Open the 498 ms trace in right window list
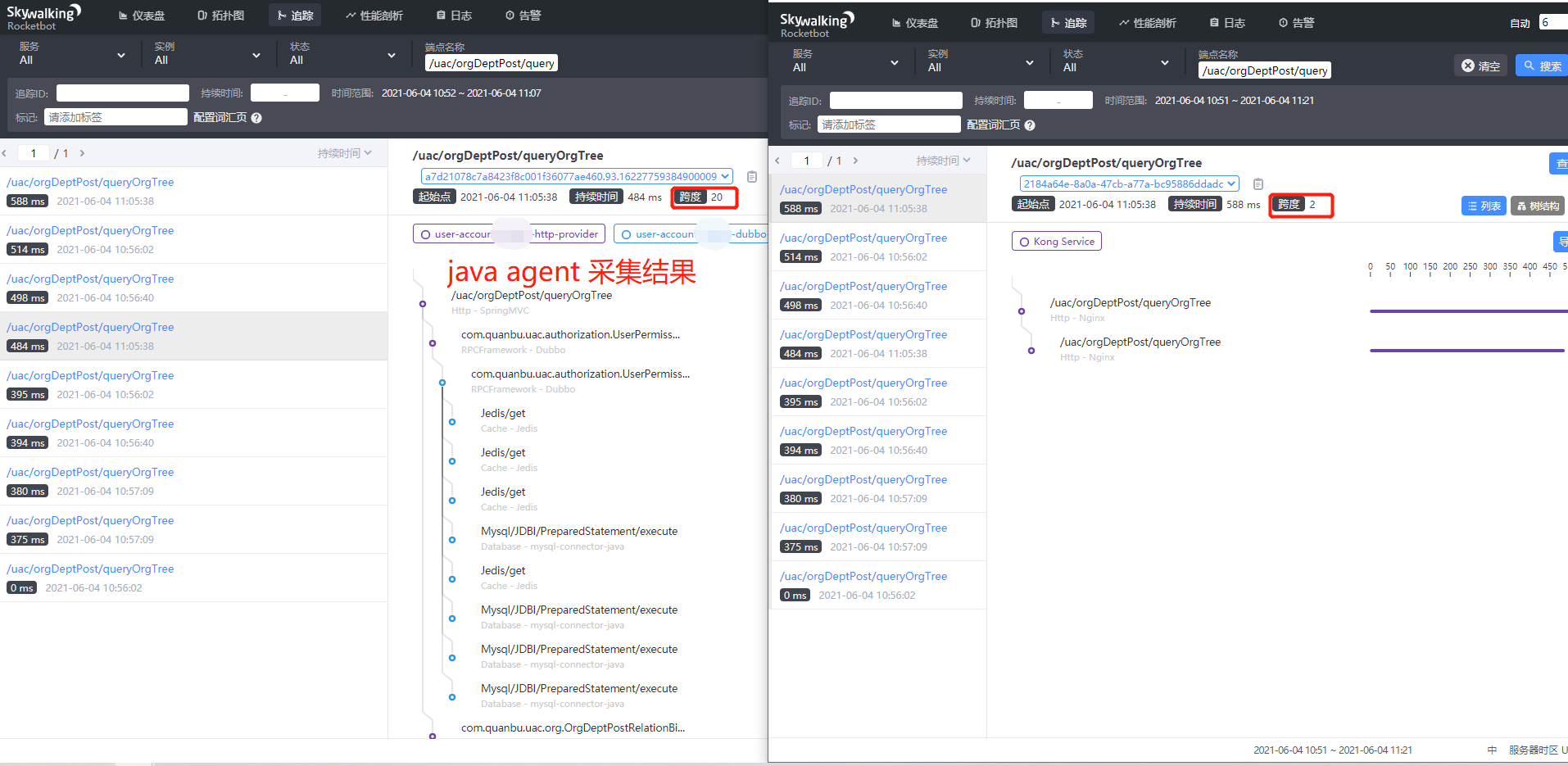The image size is (1568, 766). [x=877, y=295]
